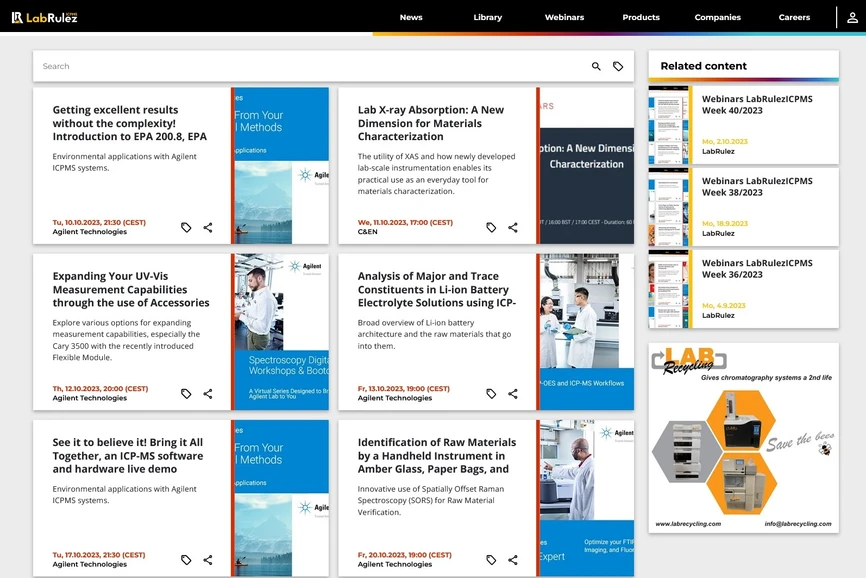Viewport: 866px width, 578px height.
Task: Click tag icon on UV-Vis Measurement card
Action: coord(186,394)
